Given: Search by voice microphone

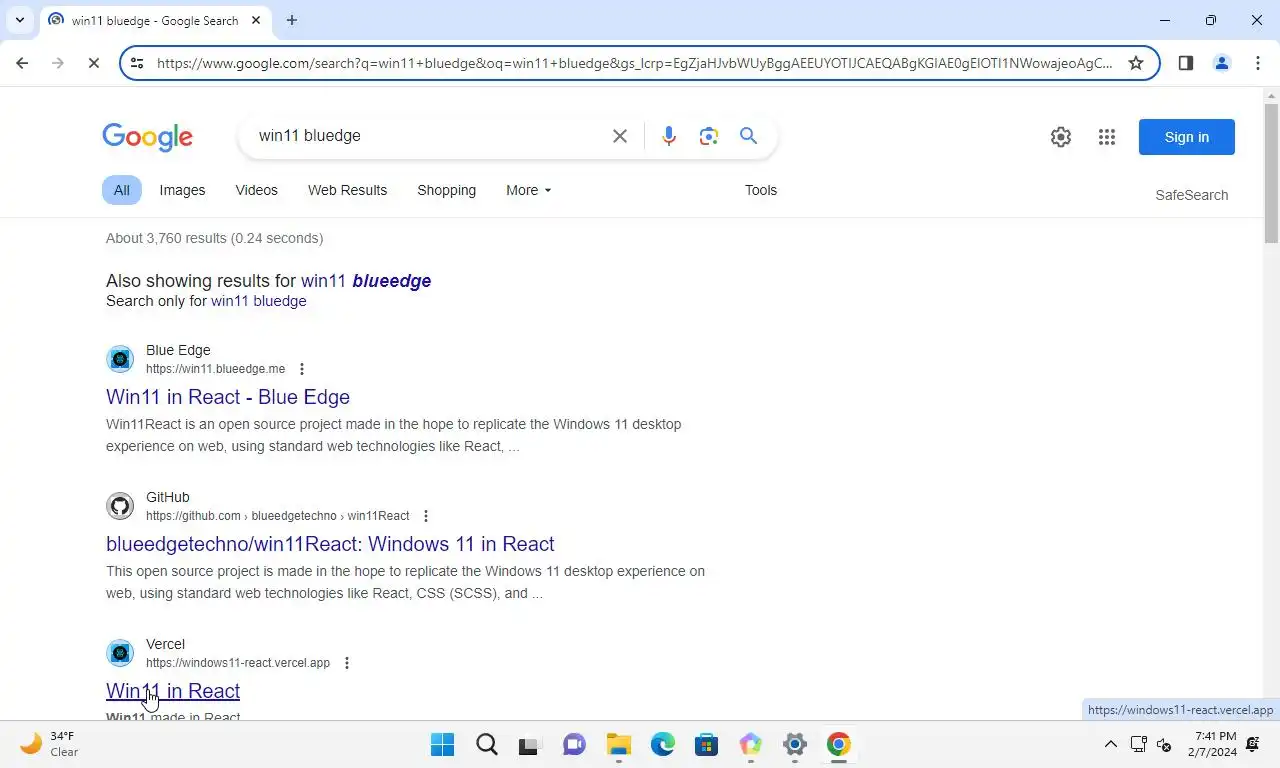Looking at the screenshot, I should pyautogui.click(x=669, y=136).
